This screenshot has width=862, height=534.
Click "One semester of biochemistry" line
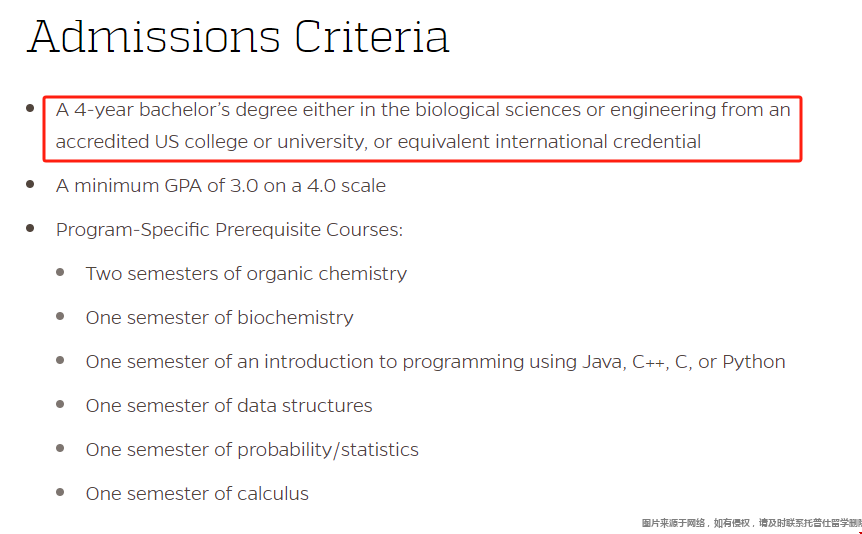pos(219,318)
